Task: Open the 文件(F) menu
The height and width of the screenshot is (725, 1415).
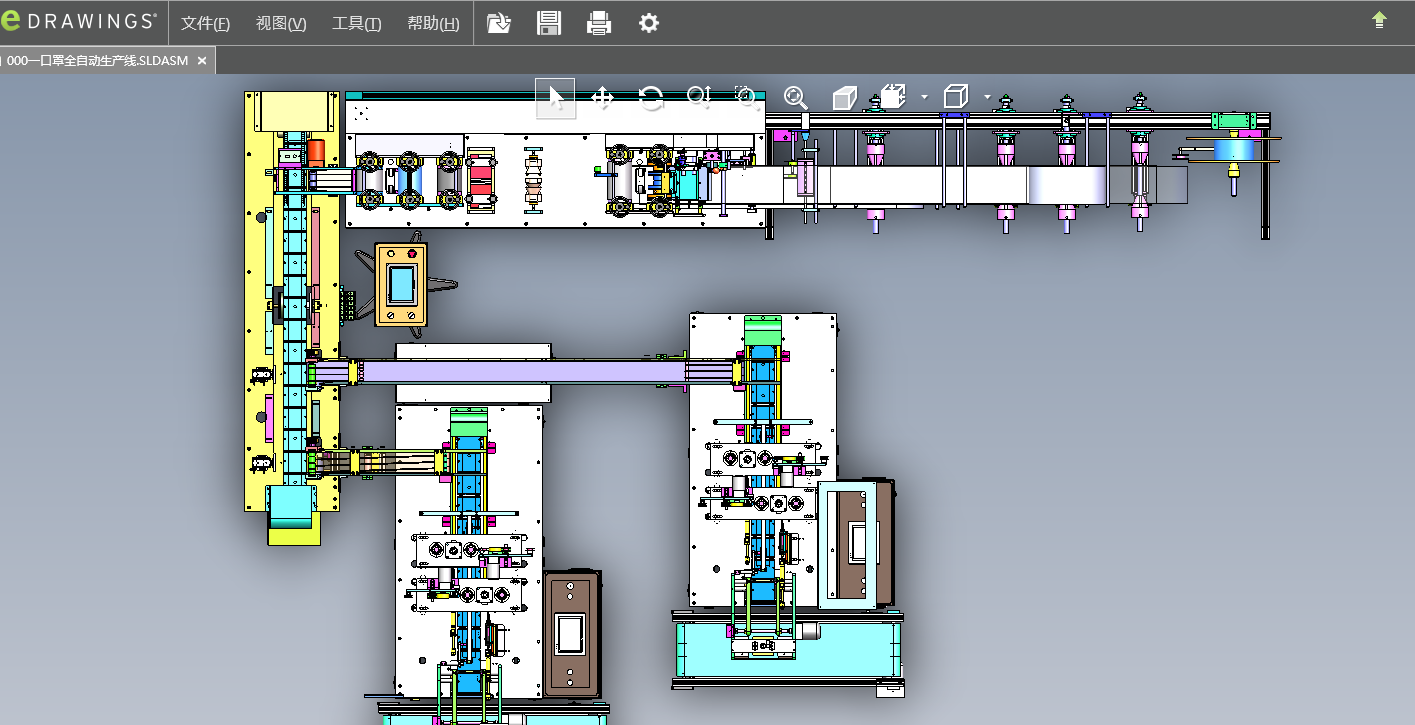Action: pos(205,23)
